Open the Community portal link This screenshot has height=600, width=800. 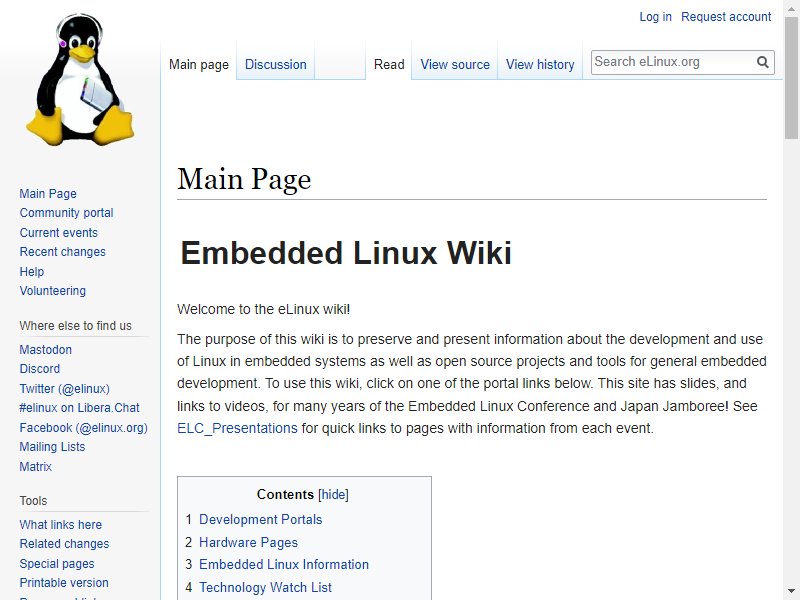[x=66, y=213]
